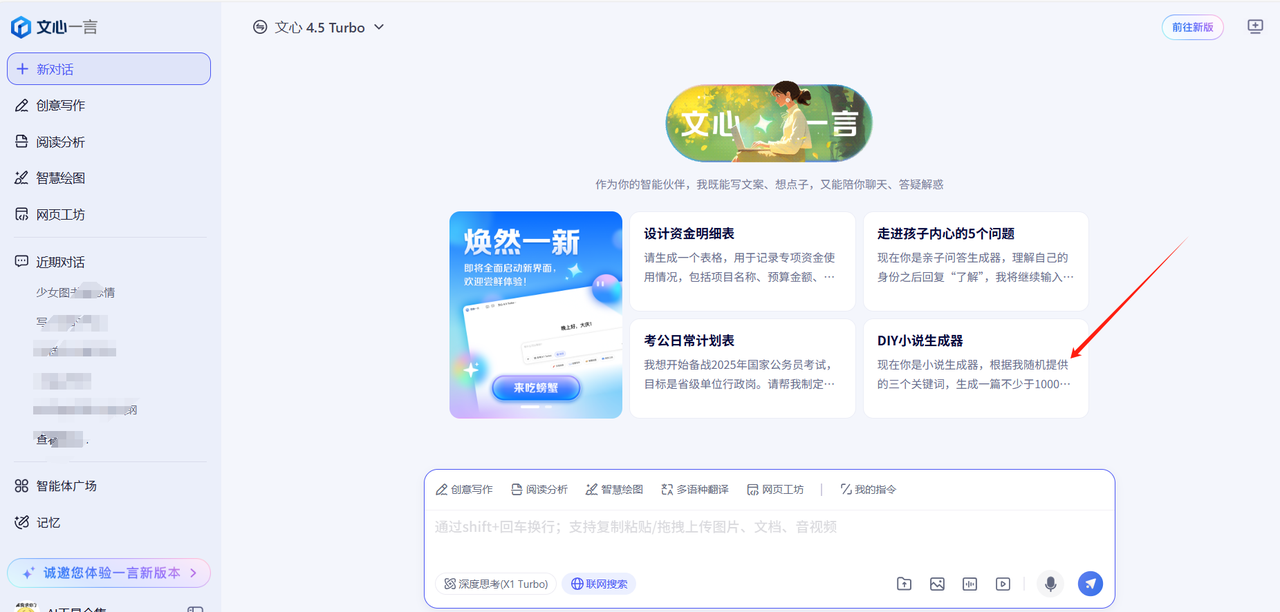Click the 近期对话 chat bubble icon

[x=21, y=262]
